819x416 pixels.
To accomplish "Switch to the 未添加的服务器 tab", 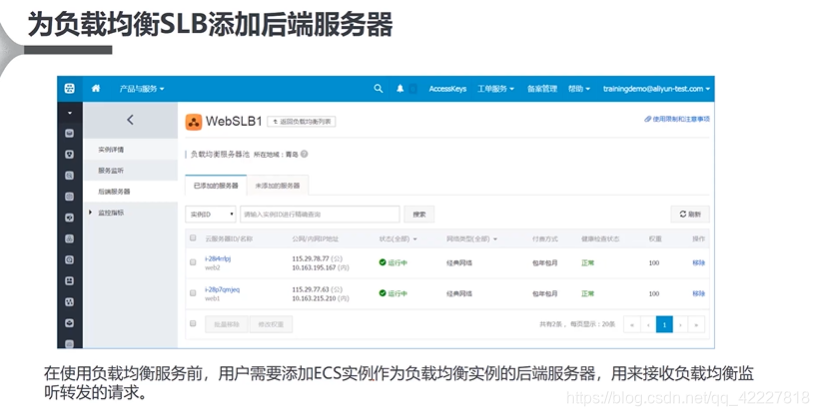I will pos(277,186).
